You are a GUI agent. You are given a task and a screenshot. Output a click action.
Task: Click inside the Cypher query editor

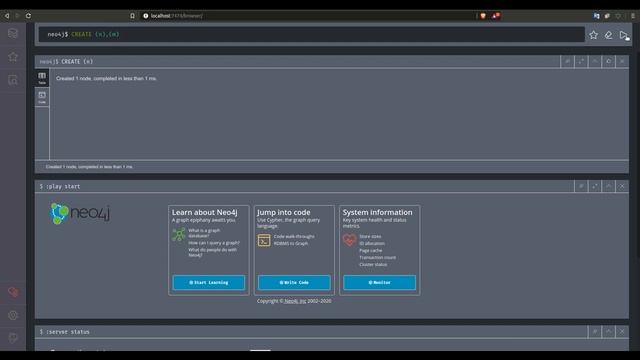click(311, 34)
